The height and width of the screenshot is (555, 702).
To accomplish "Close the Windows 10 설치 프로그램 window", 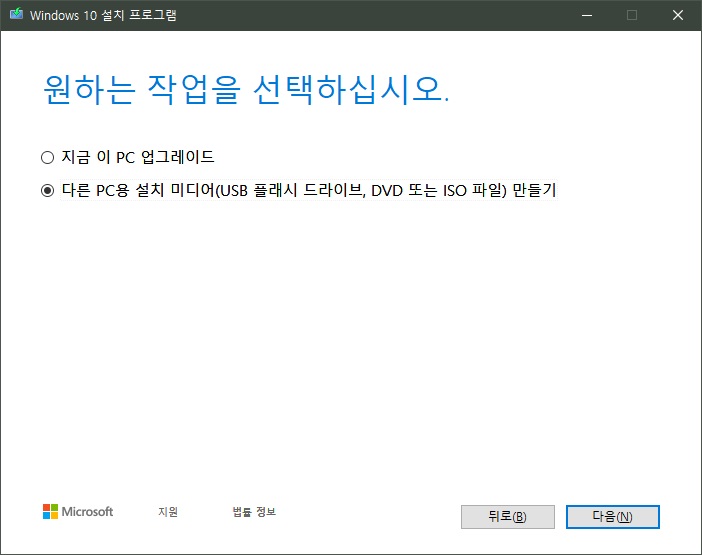I will [678, 15].
